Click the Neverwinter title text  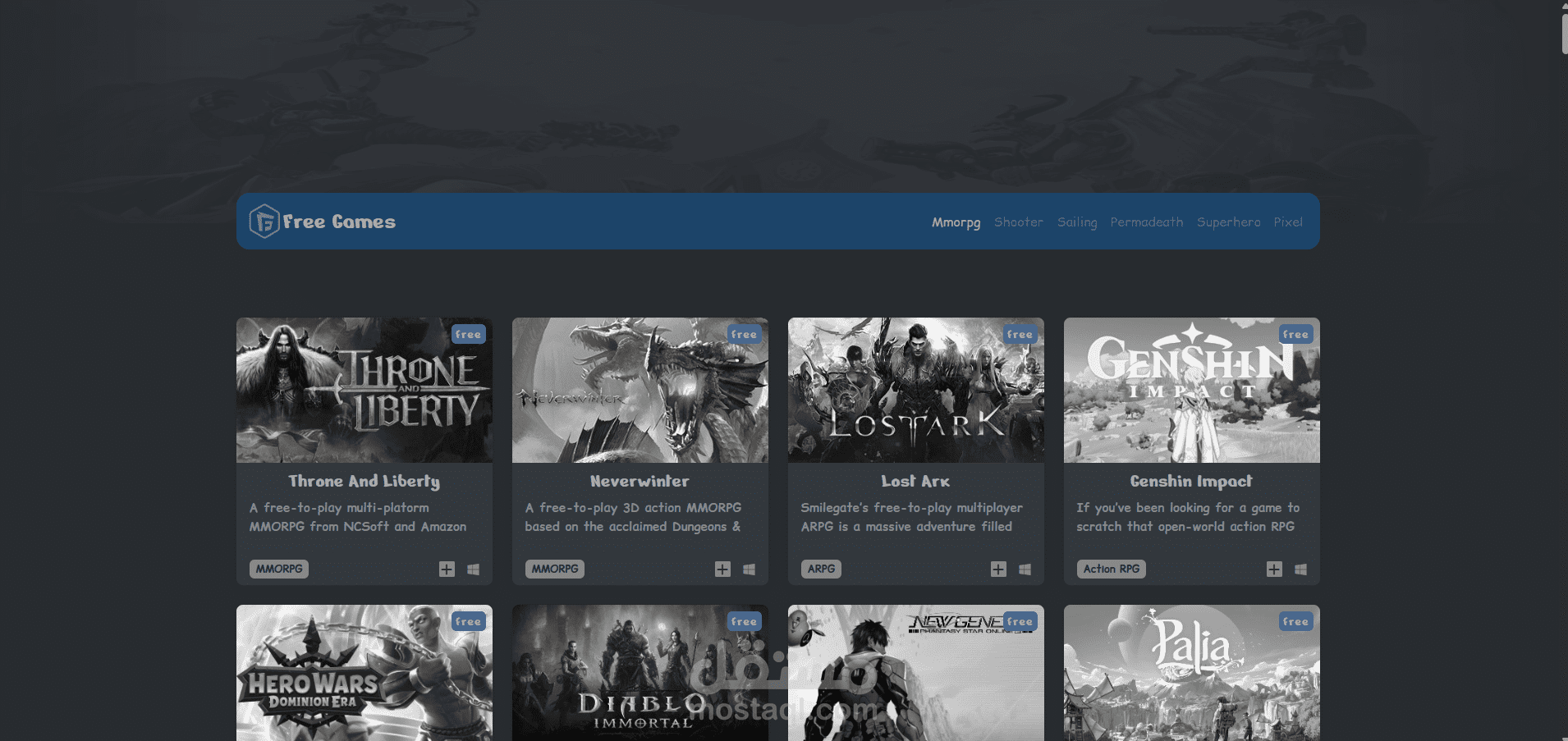click(x=640, y=482)
